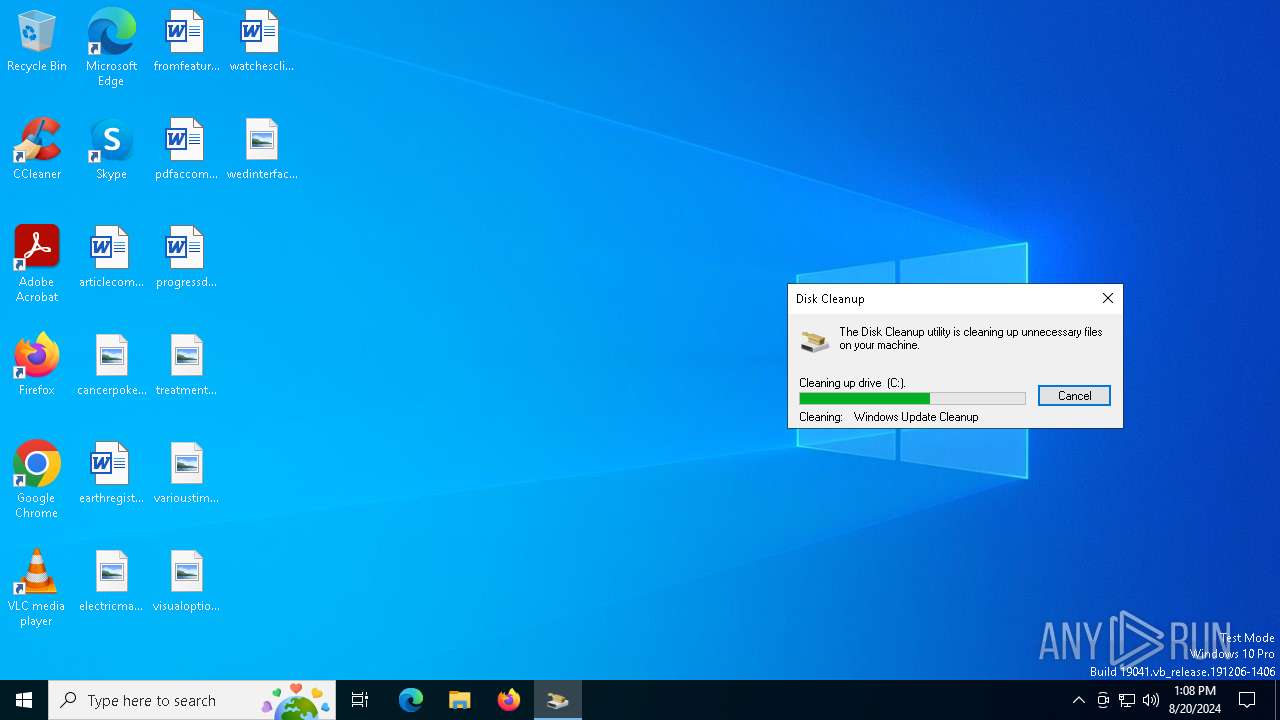
Task: Select the wedinterfac... image file
Action: (261, 149)
